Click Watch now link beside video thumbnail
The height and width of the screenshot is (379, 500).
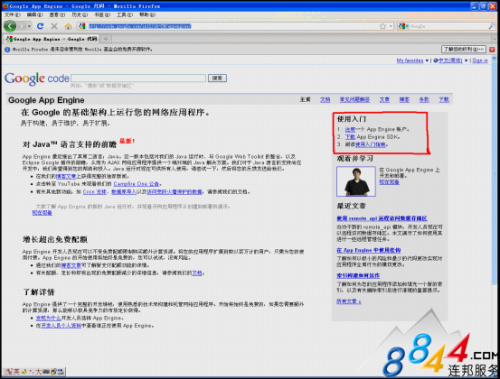[x=389, y=182]
